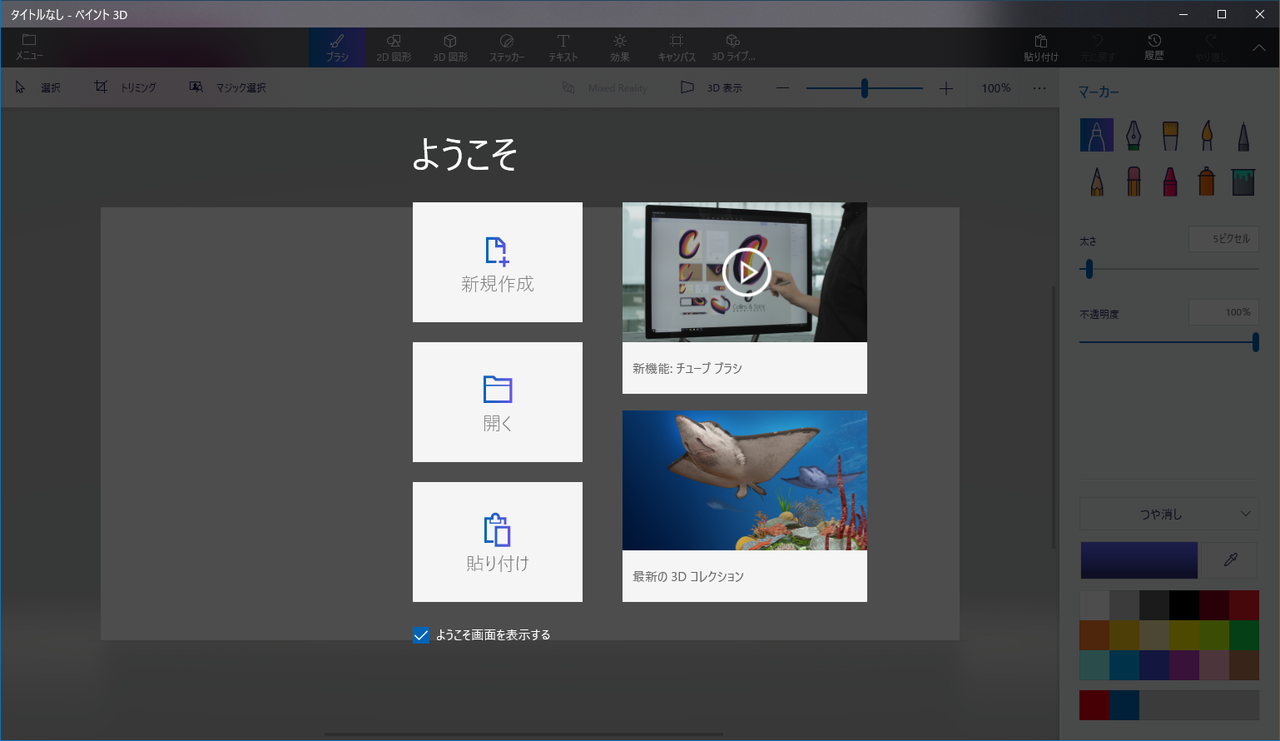Select the spray can brush
This screenshot has height=741, width=1280.
1206,181
